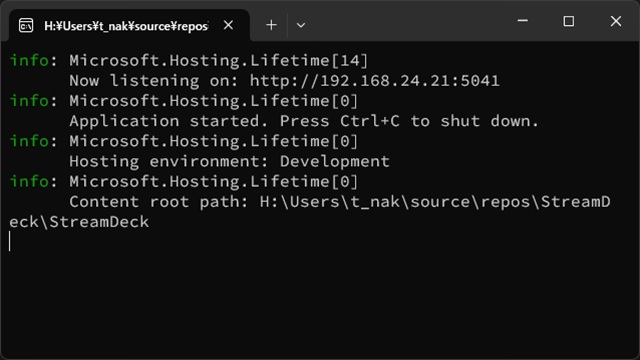The height and width of the screenshot is (360, 640).
Task: Click the Microsoft.Hosting.Lifetime[14] text
Action: (219, 61)
